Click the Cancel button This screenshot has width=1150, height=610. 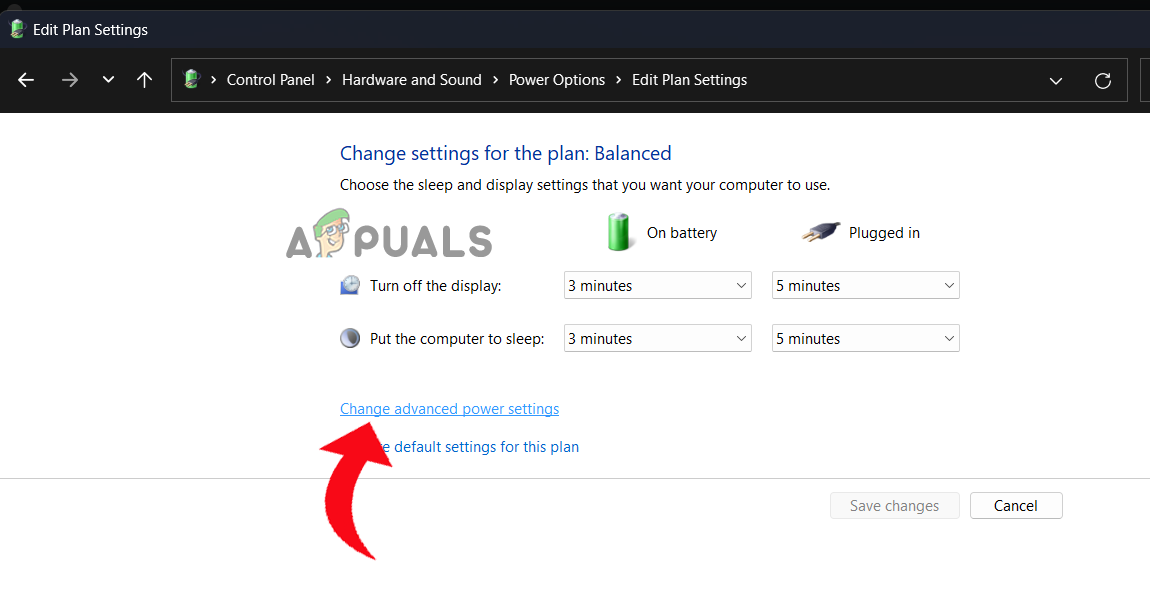coord(1016,505)
